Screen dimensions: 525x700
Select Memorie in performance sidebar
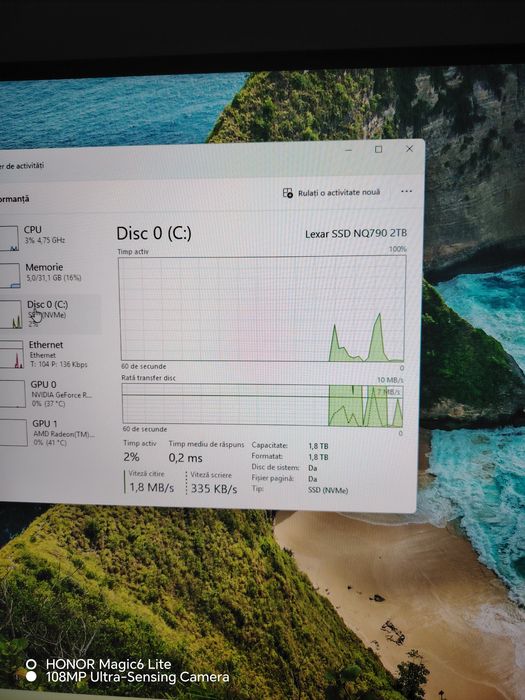click(x=49, y=274)
